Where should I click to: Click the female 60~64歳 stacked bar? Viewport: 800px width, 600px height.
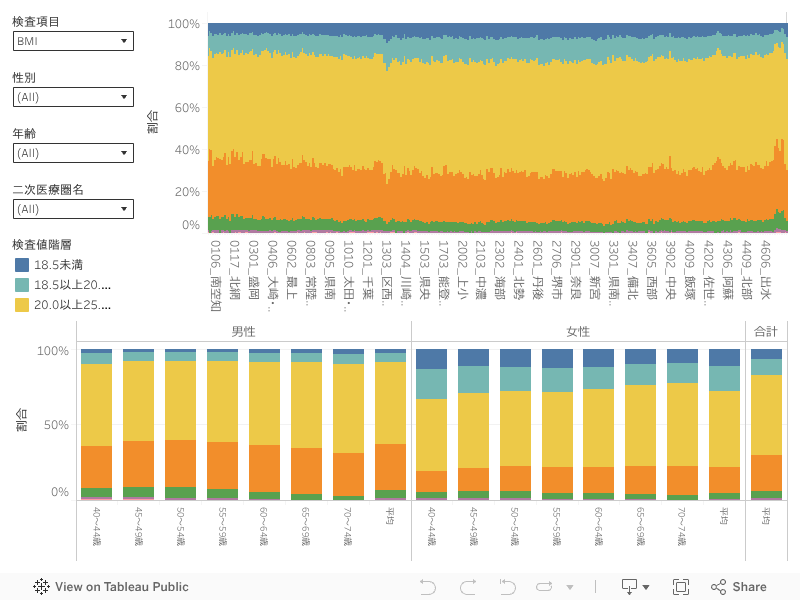coord(598,424)
